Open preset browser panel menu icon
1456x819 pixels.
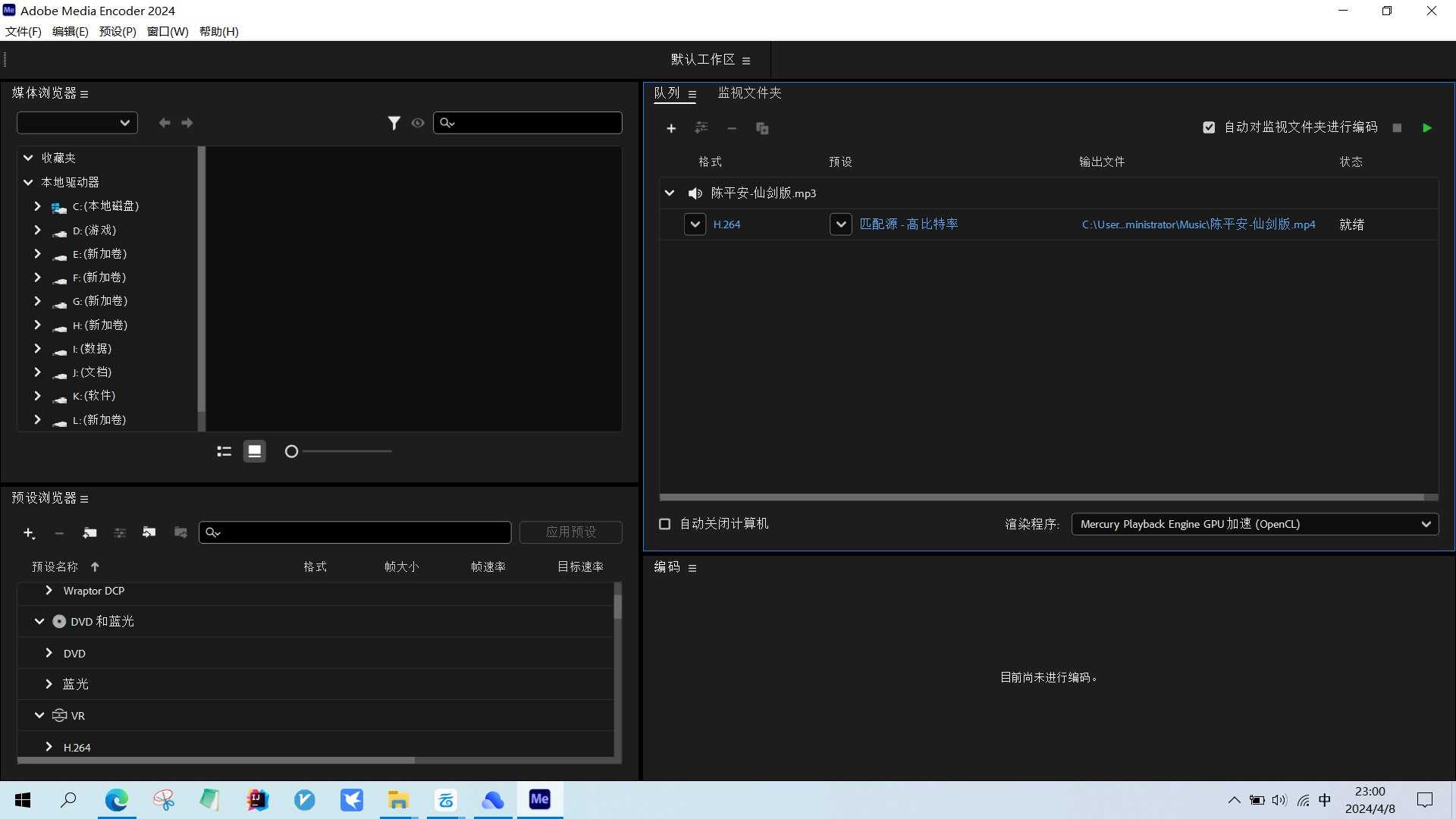[x=84, y=499]
